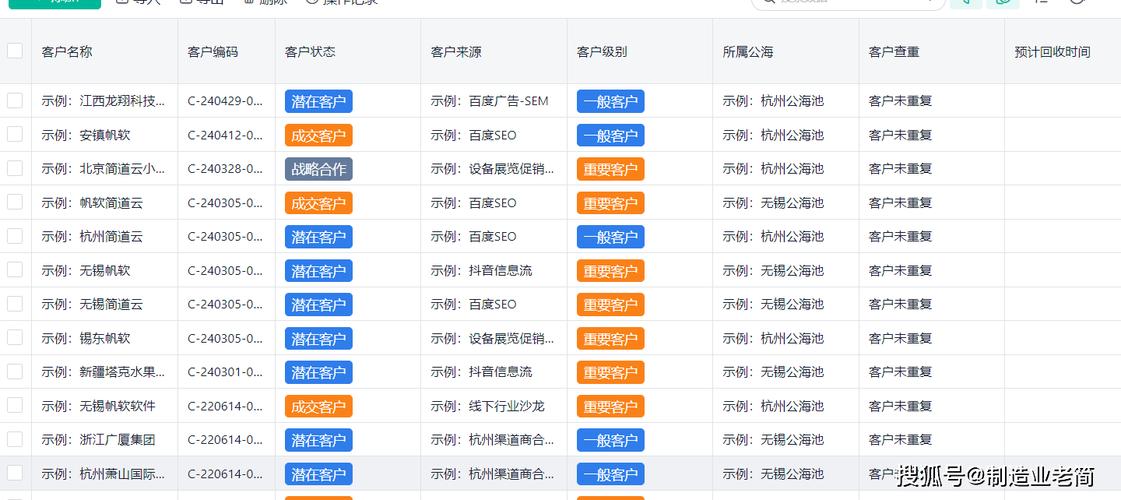Click 设备展览促销 source in 锡东帆软 row
1121x500 pixels.
point(493,338)
